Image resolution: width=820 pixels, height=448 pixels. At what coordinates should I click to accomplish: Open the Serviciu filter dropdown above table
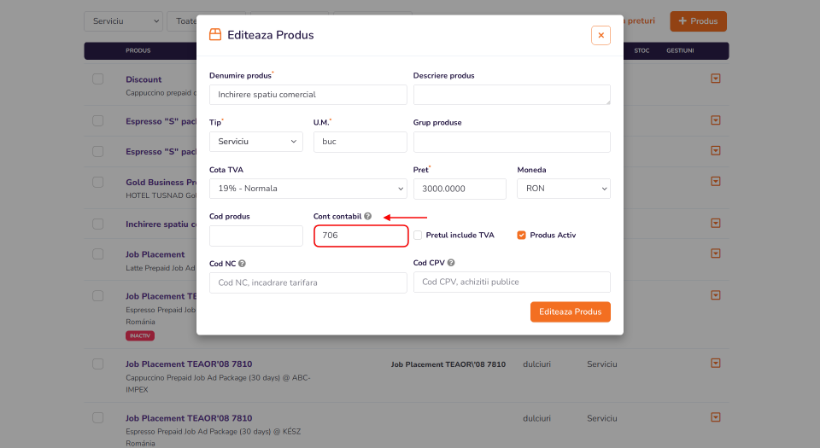pyautogui.click(x=123, y=21)
